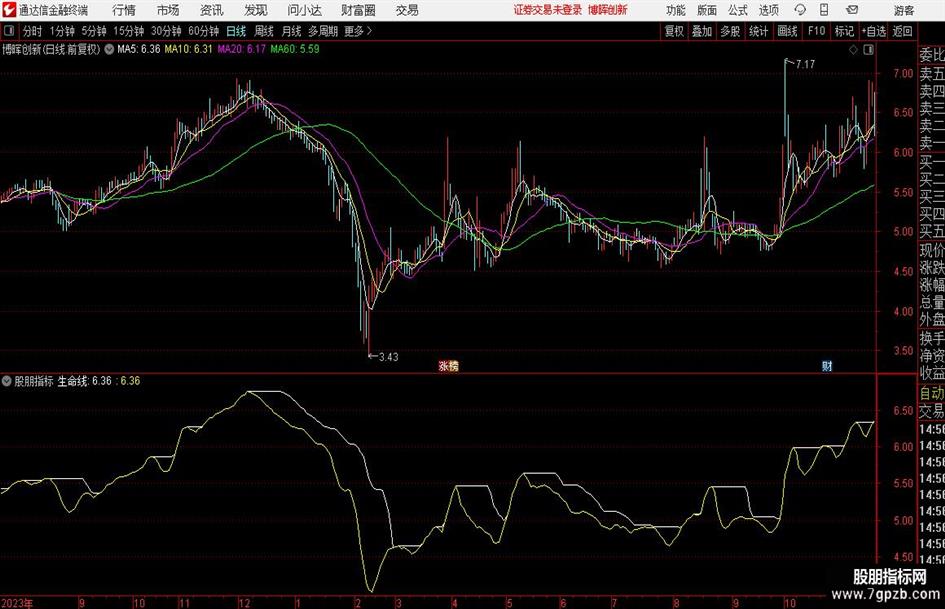
Task: Click the diamond icon above the chart
Action: 853,50
